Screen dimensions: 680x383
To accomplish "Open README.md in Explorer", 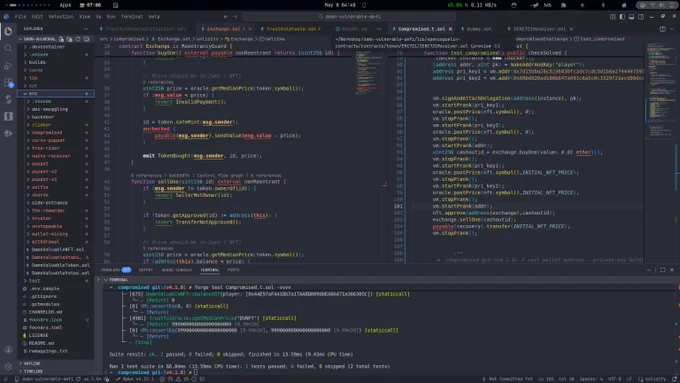I will (56, 344).
